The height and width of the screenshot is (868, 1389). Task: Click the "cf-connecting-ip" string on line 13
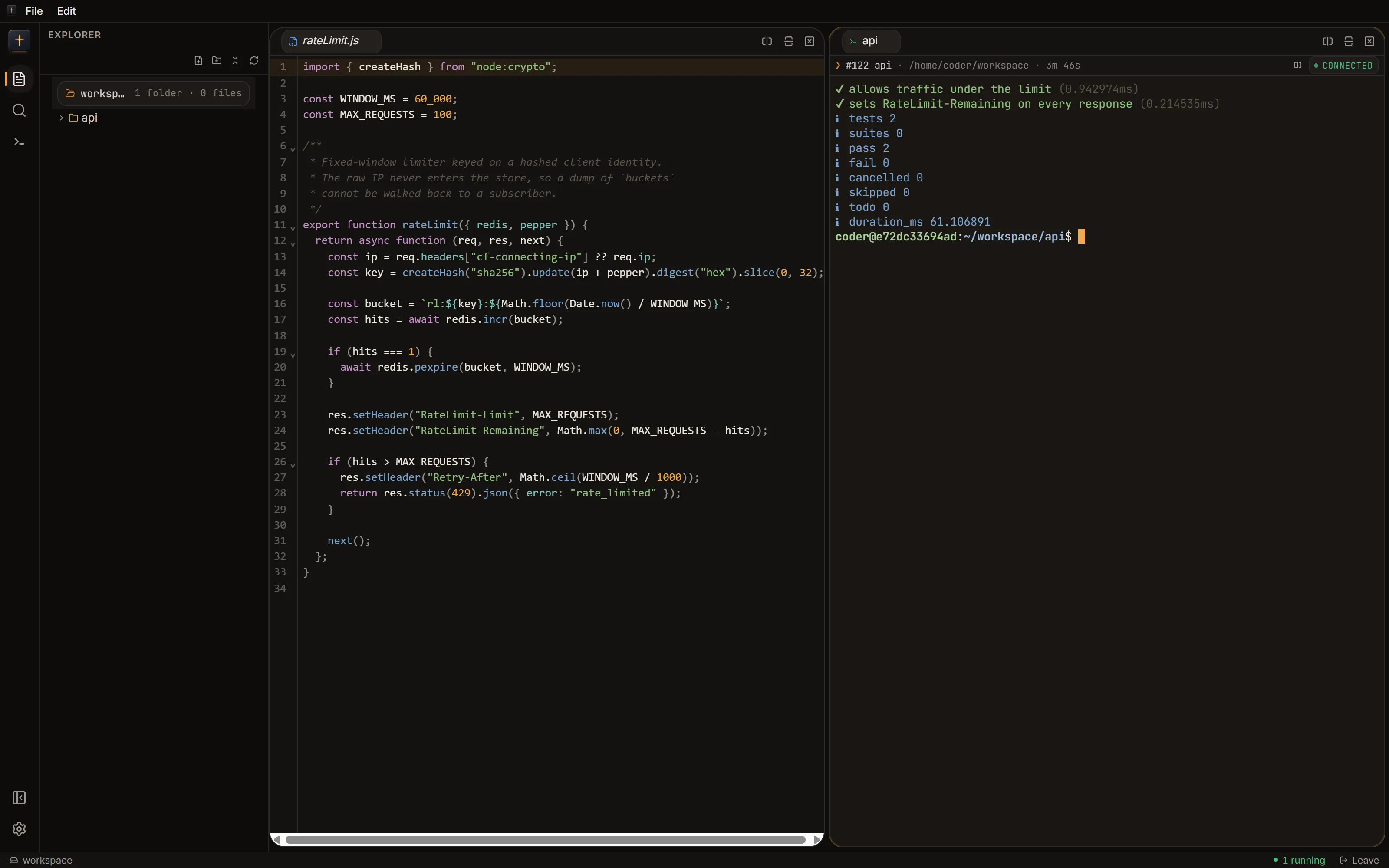point(527,256)
